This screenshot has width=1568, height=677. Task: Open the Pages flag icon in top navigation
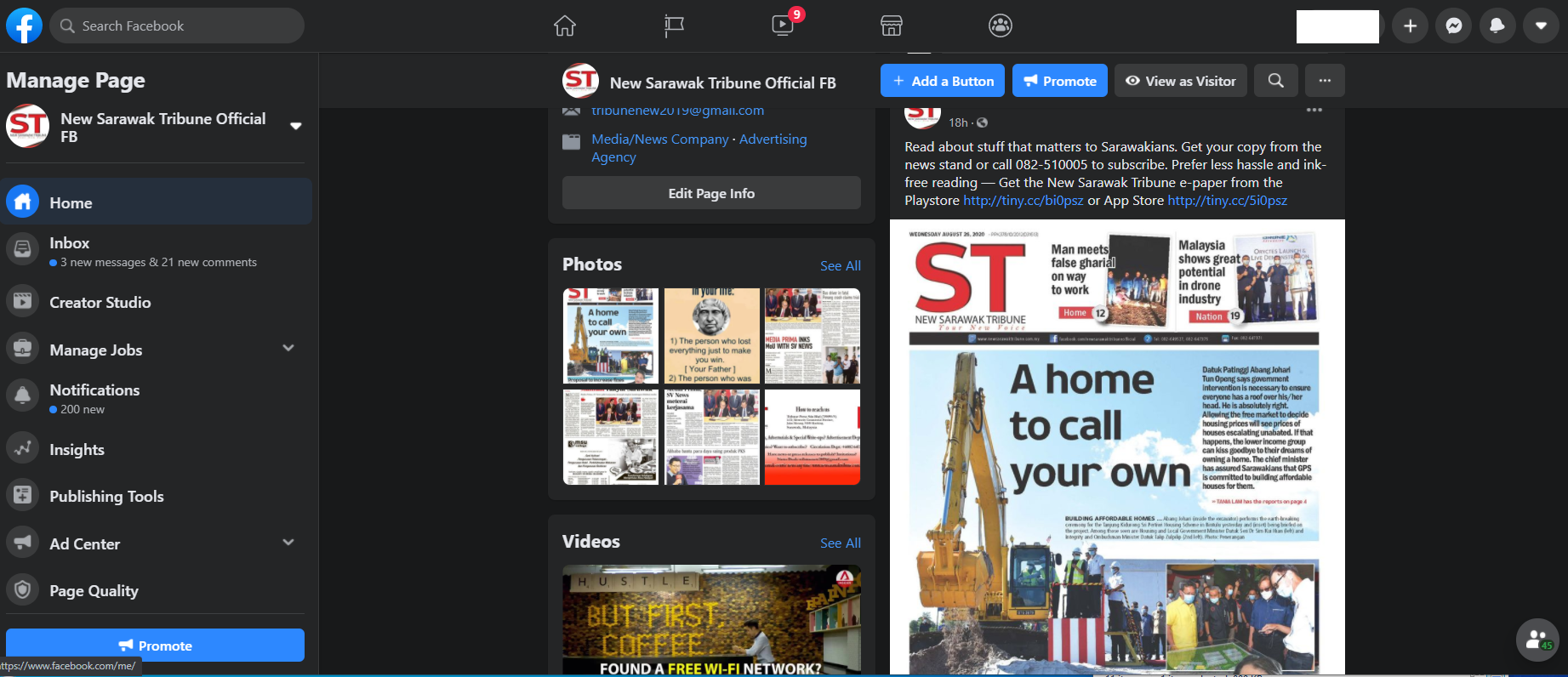coord(674,26)
